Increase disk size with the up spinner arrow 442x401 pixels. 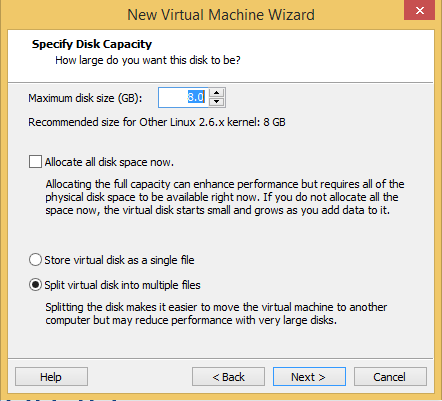217,93
